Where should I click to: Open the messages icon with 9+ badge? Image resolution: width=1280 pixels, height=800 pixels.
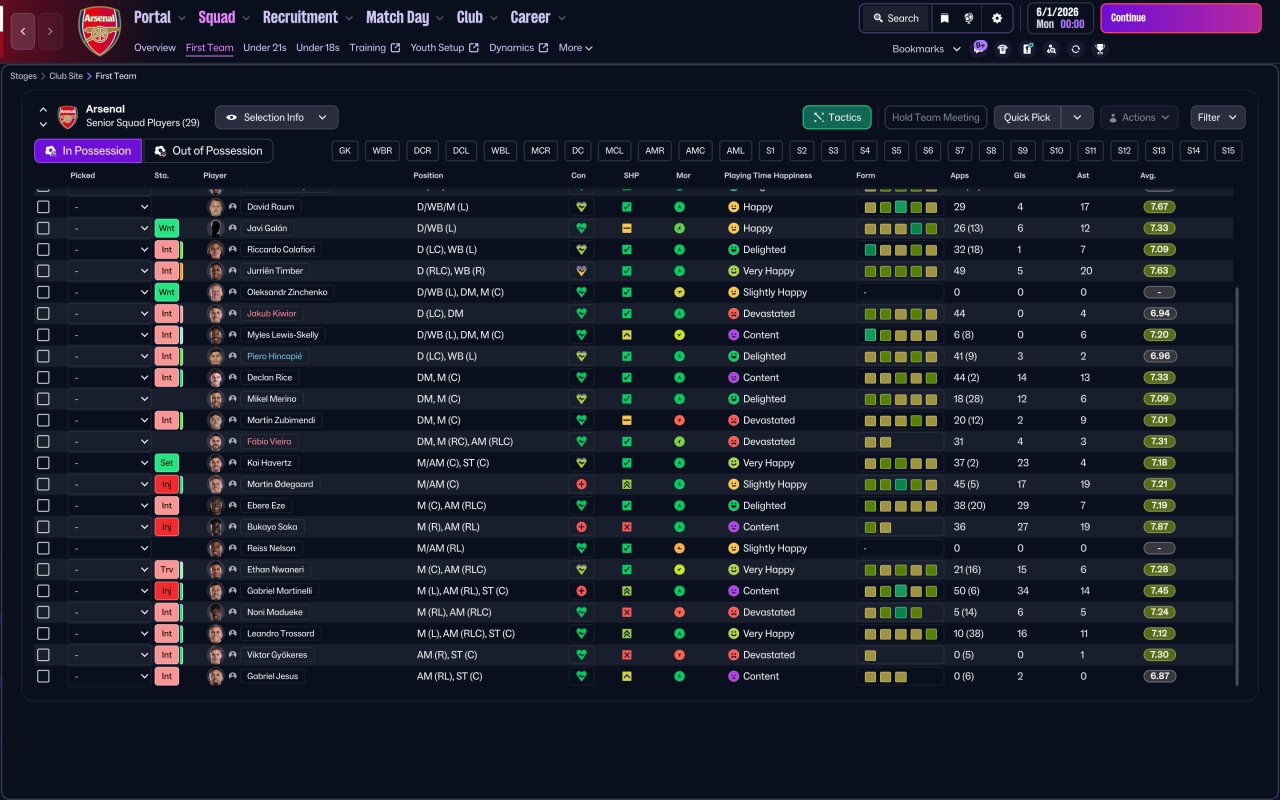click(979, 48)
